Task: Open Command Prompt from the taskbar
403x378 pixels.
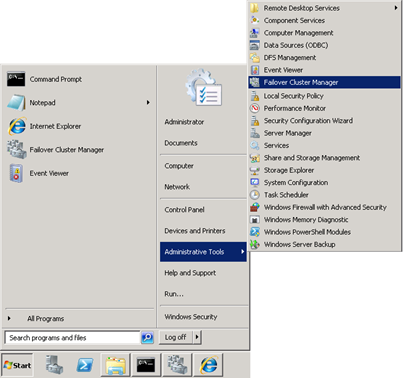Action: [146, 365]
